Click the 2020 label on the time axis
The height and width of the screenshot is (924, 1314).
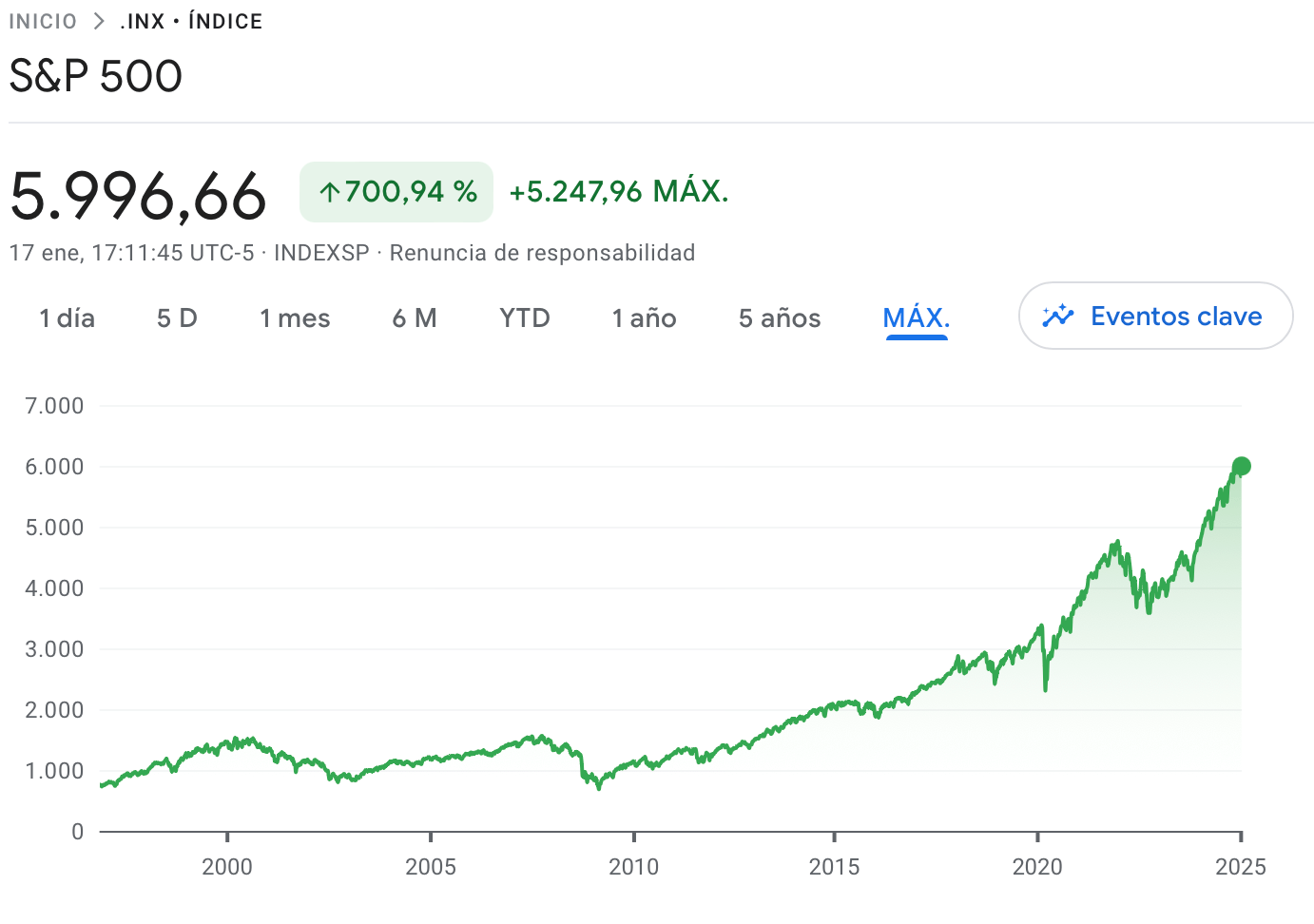coord(1036,866)
